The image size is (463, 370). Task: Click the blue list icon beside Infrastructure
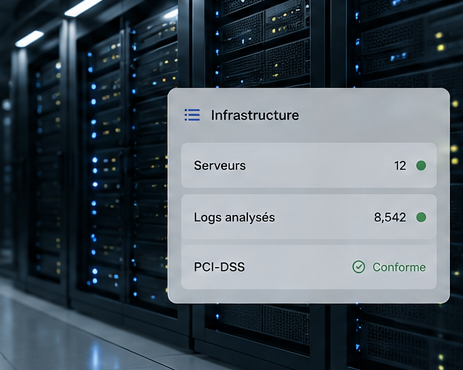192,115
